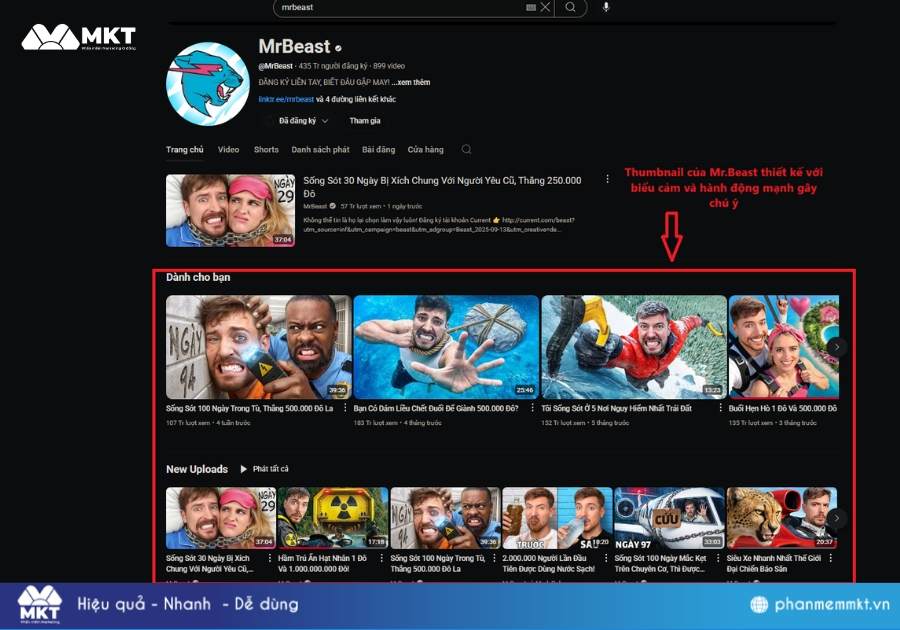
Task: Open options for Hầm Trú Ẩn Hạt Nhân video
Action: [382, 558]
